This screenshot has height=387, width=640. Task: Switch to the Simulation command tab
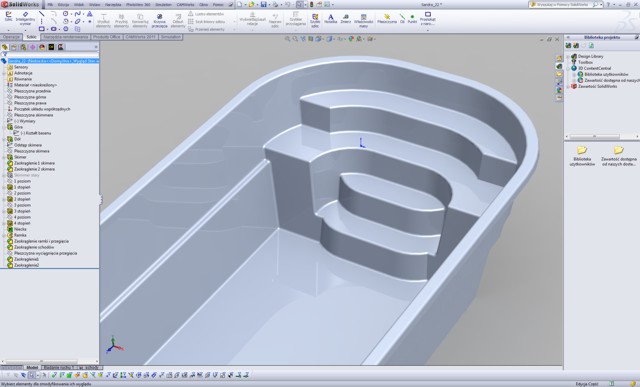[171, 37]
